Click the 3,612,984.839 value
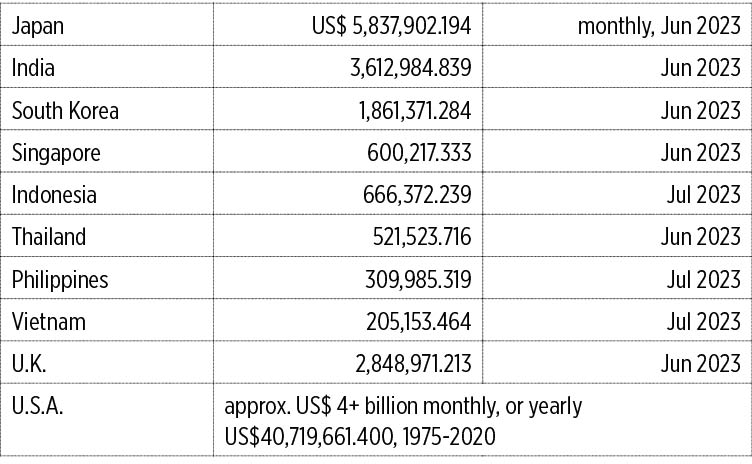The height and width of the screenshot is (464, 752). tap(411, 68)
